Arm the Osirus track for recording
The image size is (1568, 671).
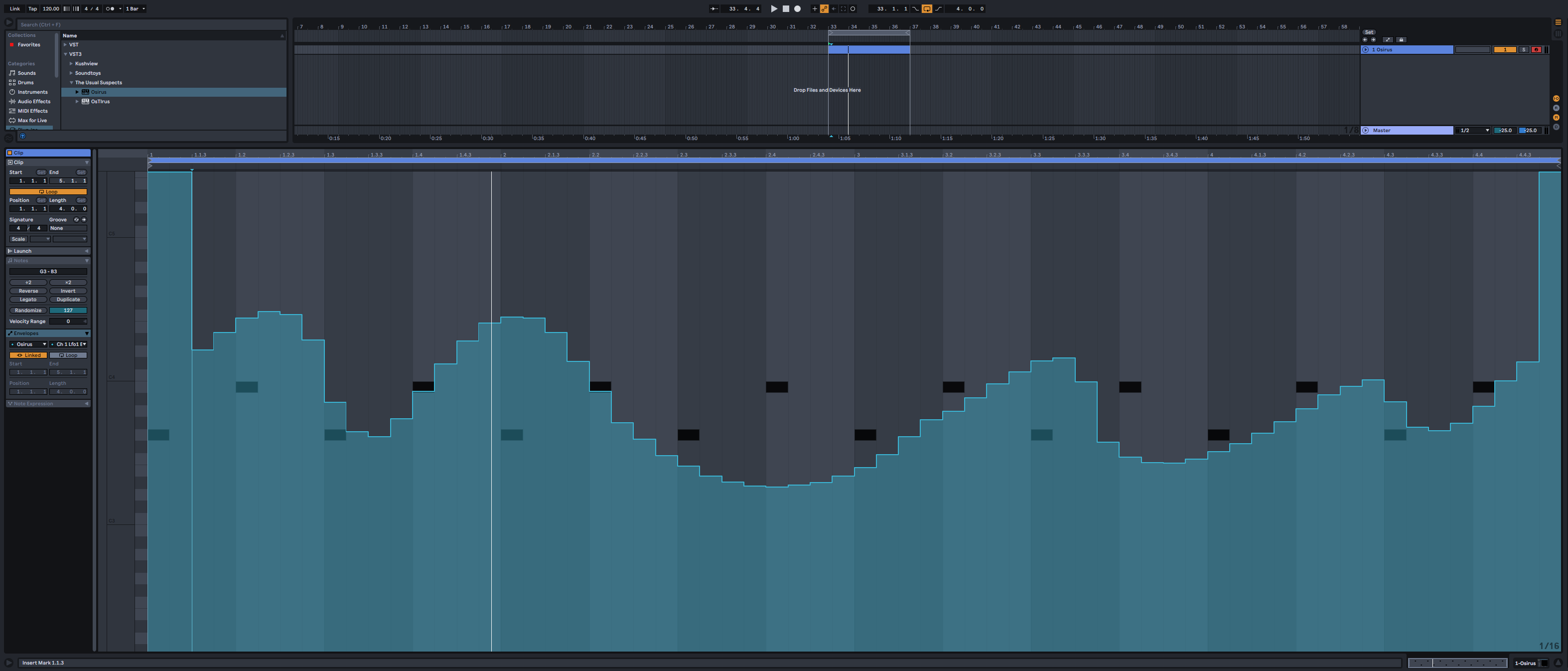tap(1536, 50)
